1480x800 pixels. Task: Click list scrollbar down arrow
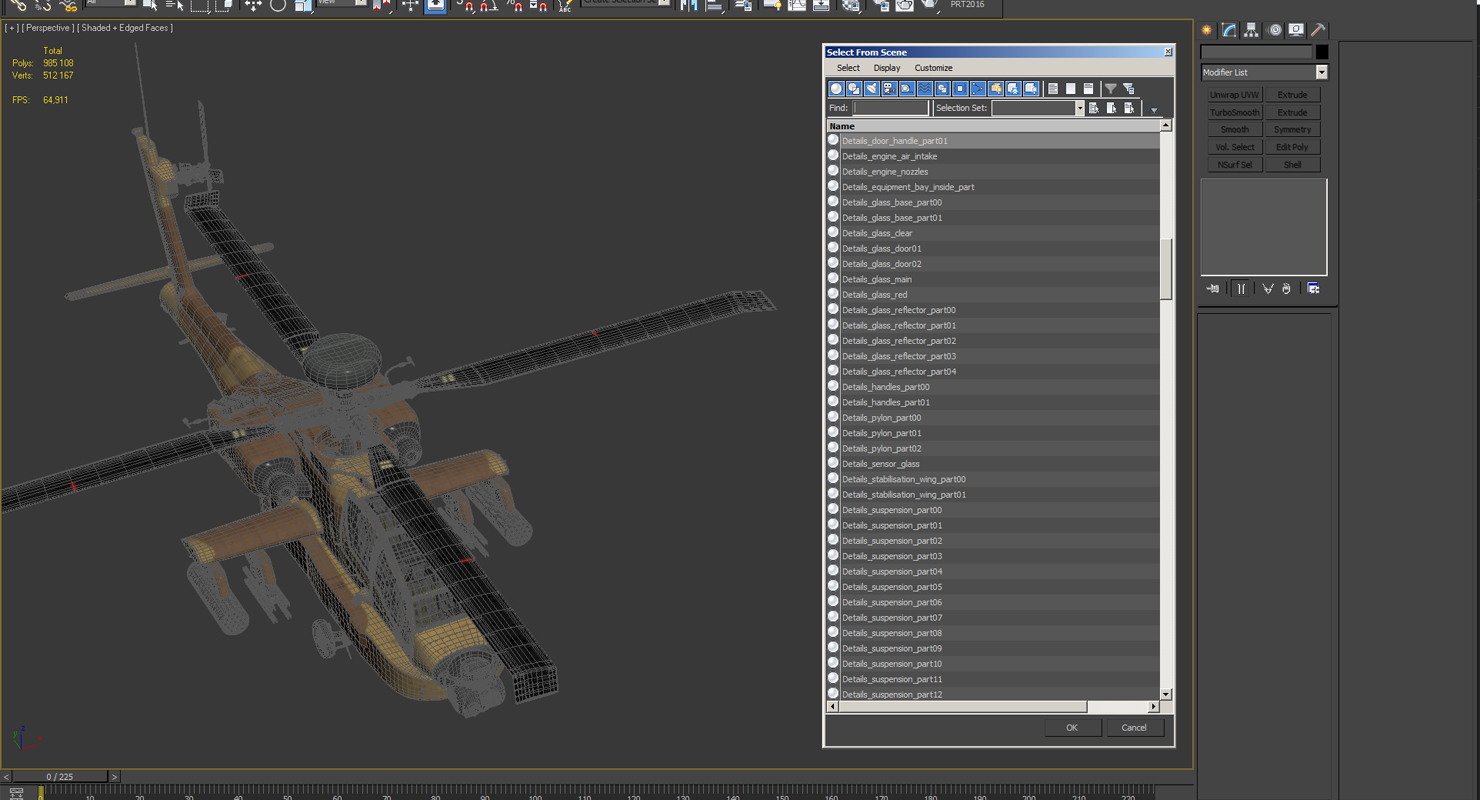click(x=1166, y=694)
